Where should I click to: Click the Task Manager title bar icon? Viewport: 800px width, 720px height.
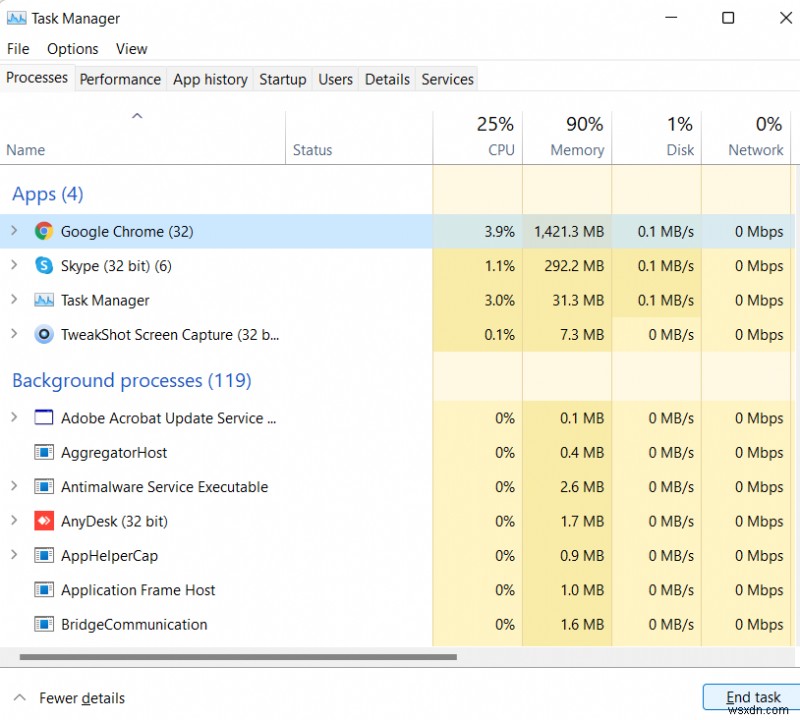(16, 18)
